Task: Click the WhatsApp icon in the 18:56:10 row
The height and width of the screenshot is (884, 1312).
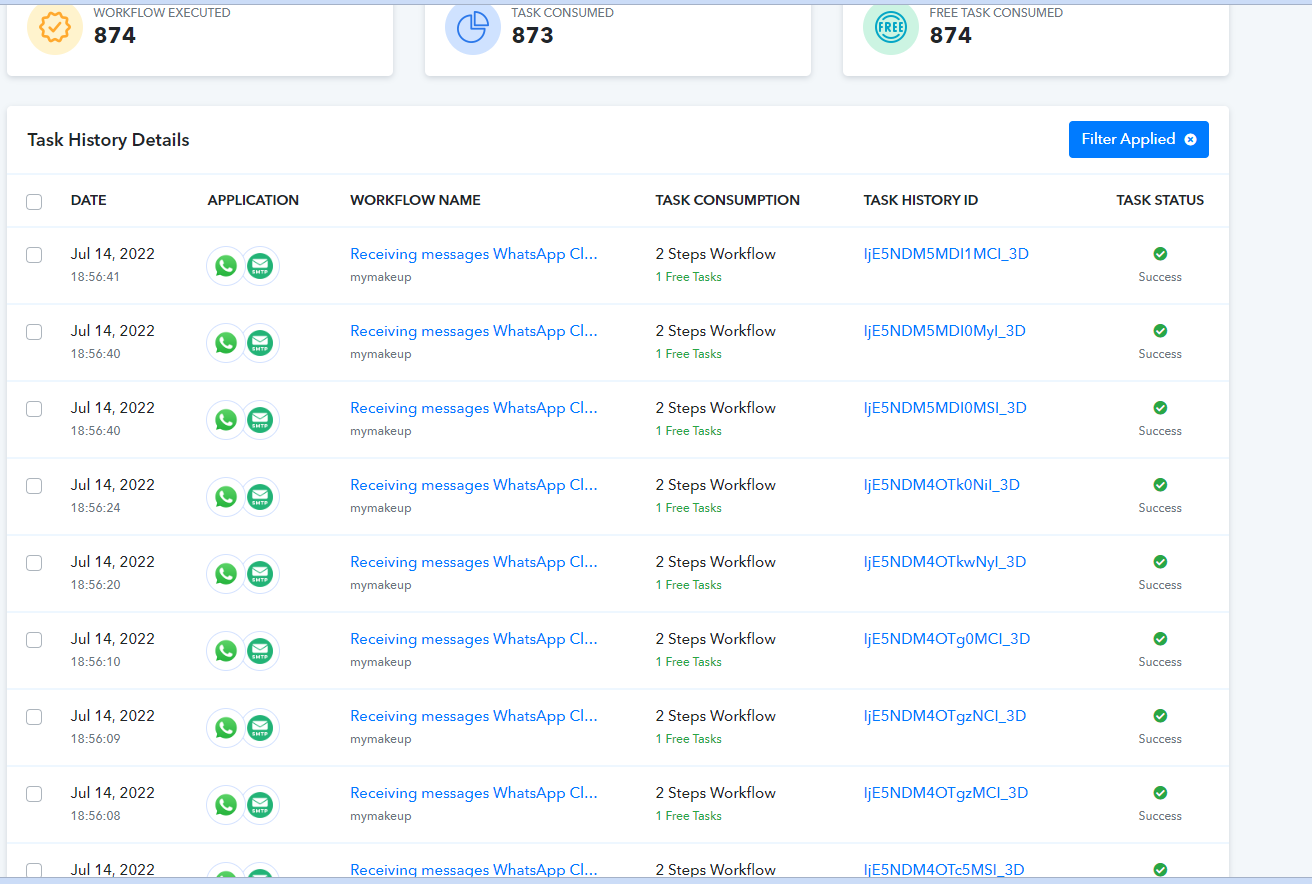Action: 226,651
